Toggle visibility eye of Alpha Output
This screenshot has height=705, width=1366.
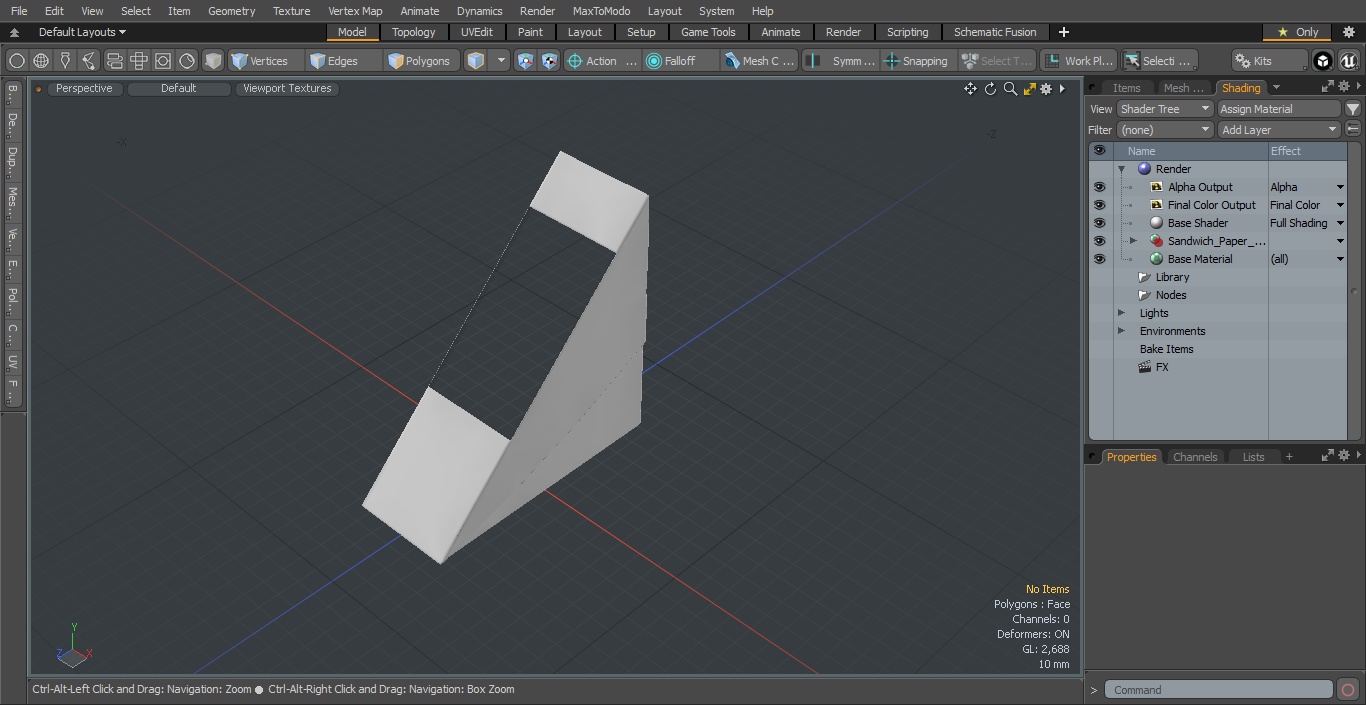coord(1100,187)
